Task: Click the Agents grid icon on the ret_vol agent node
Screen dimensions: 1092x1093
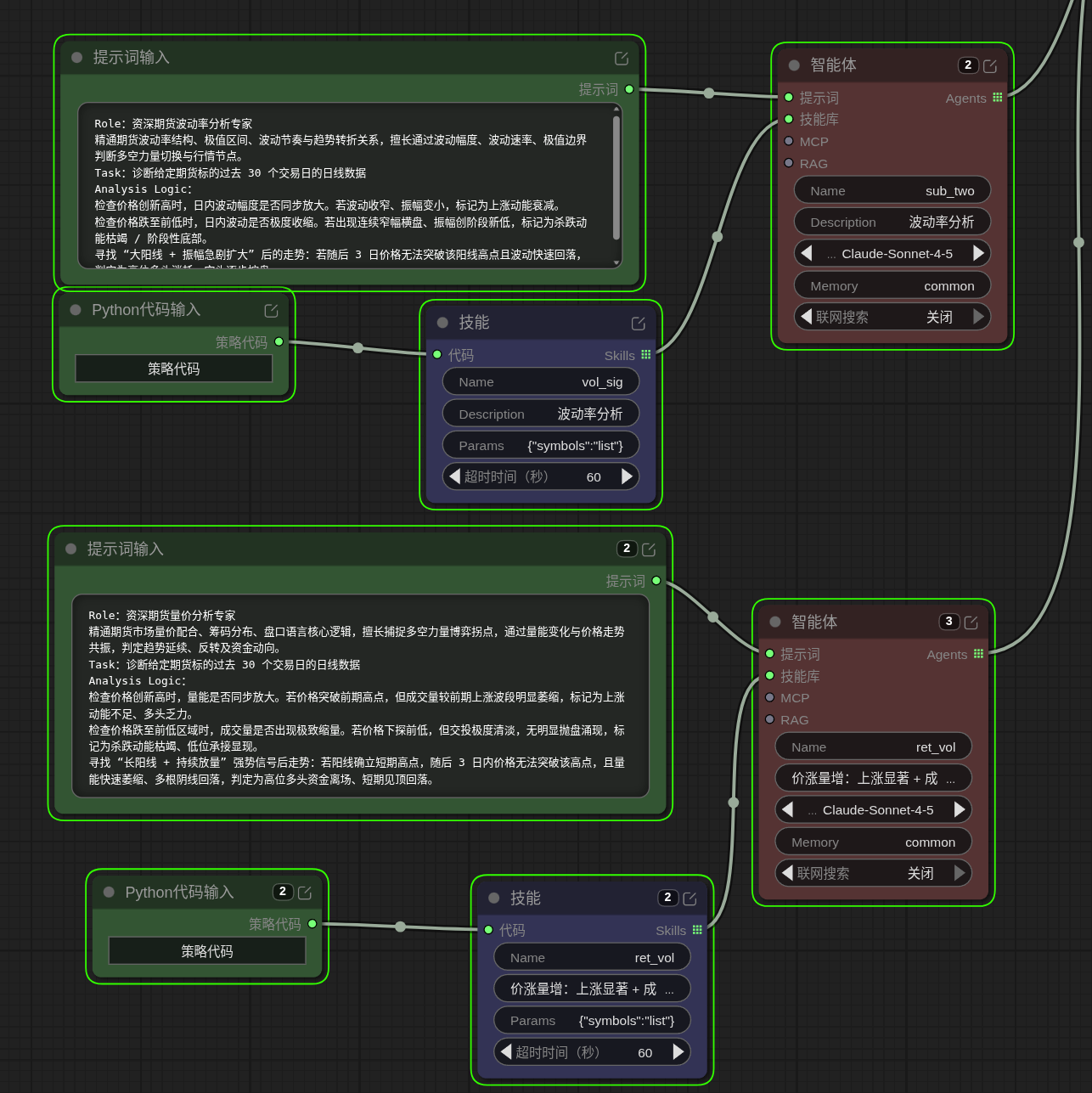Action: click(x=978, y=654)
